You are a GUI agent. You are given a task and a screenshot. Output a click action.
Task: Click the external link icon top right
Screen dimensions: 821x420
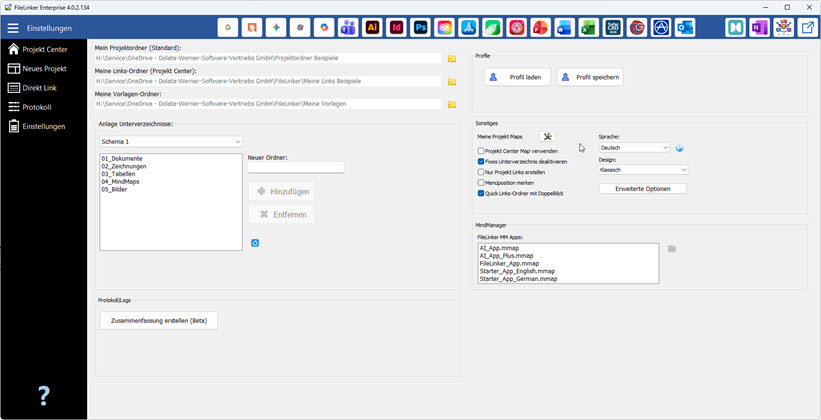808,28
